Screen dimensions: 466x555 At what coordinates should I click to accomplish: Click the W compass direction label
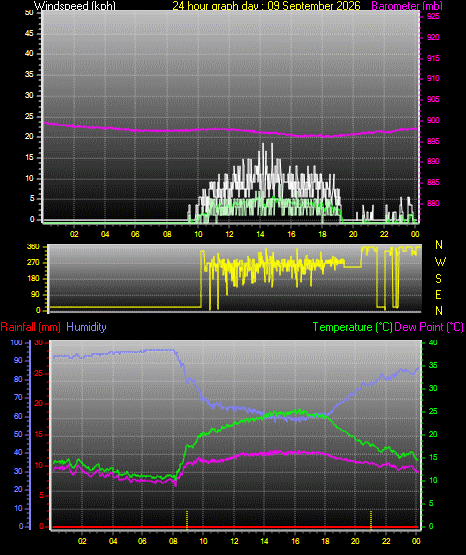(440, 262)
